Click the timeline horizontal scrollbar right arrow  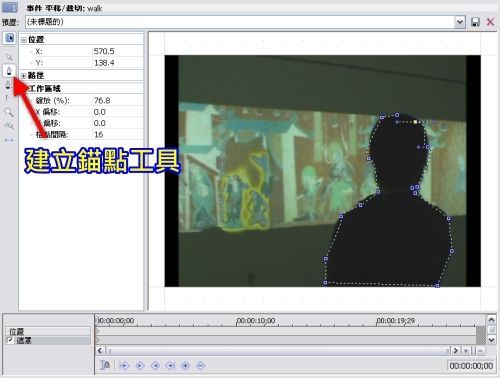click(455, 351)
